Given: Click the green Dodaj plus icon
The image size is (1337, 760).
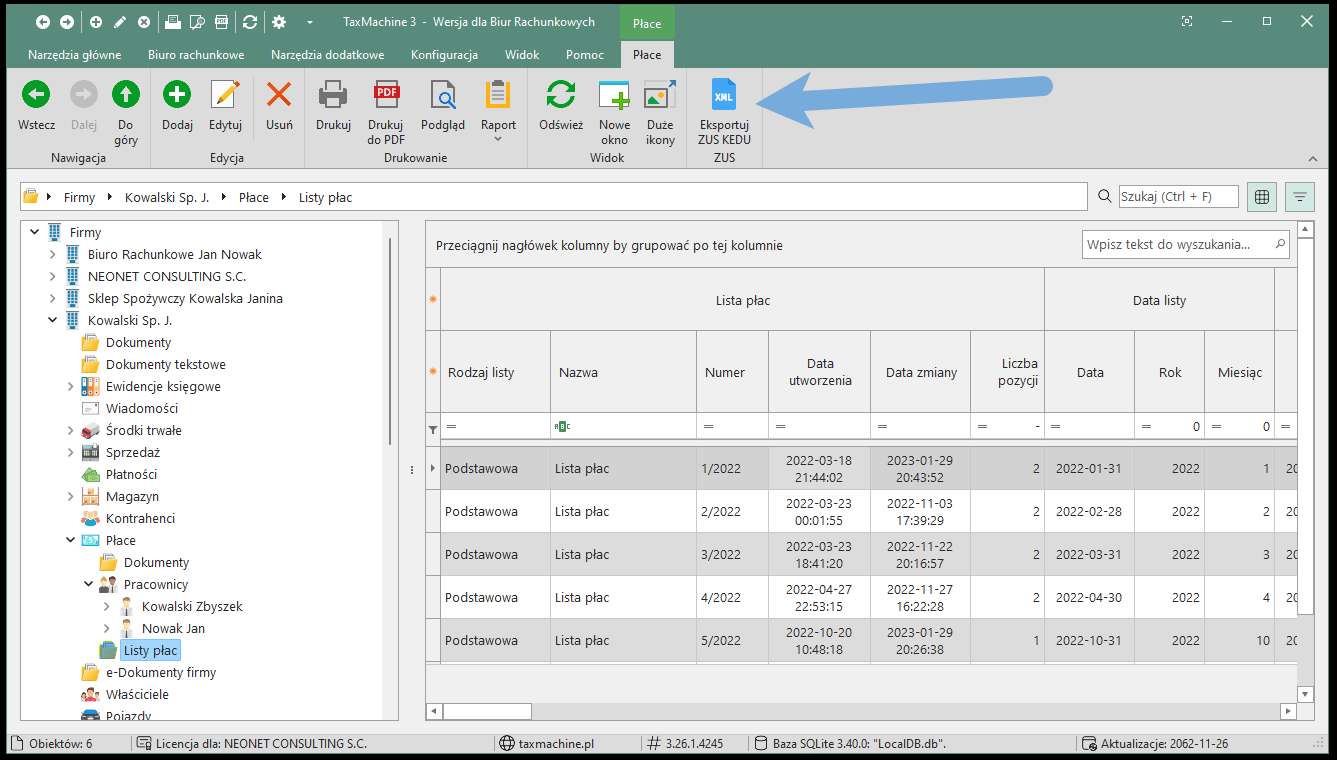Looking at the screenshot, I should point(177,96).
